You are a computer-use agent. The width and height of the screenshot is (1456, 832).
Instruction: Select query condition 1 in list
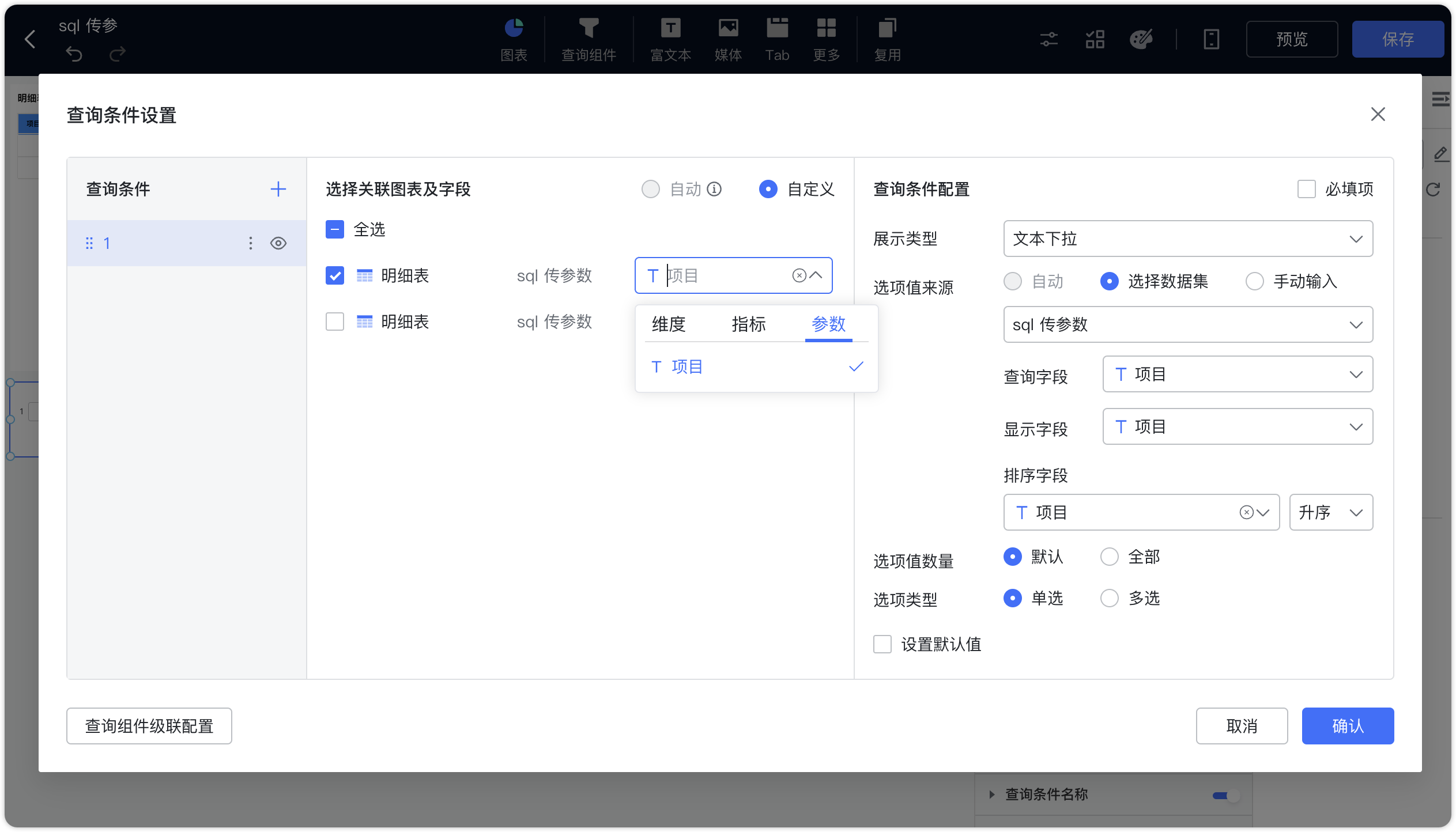187,243
